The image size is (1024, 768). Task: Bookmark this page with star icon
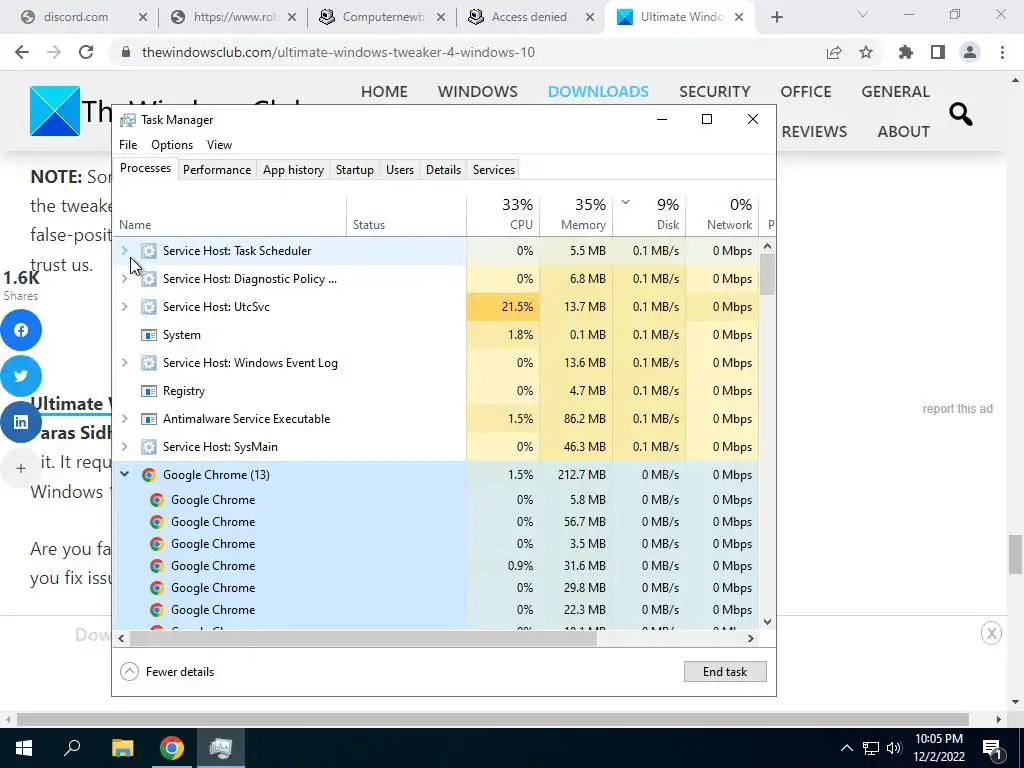866,52
